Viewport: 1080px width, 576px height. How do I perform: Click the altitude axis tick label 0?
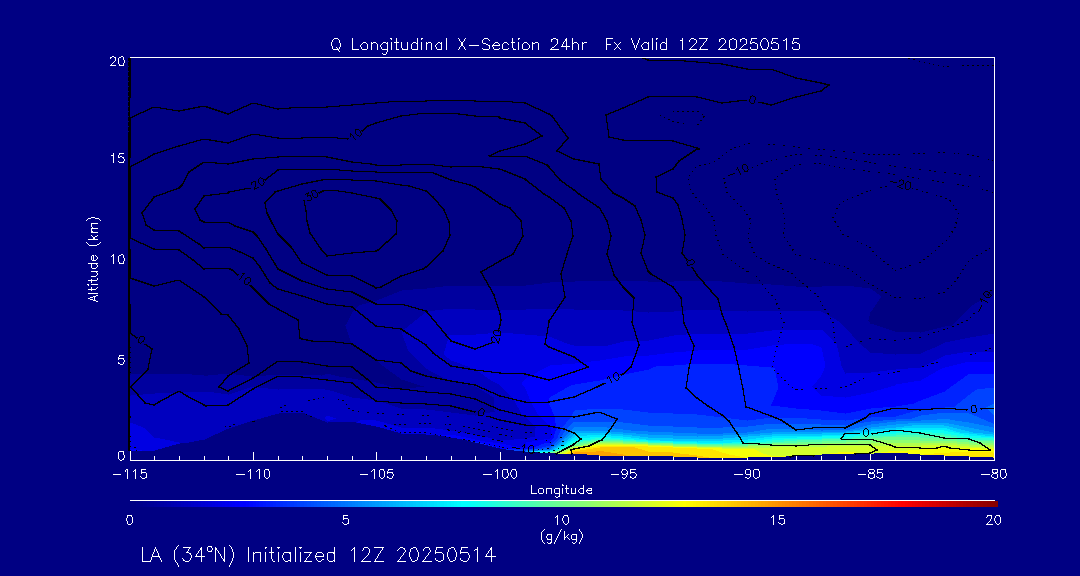(x=121, y=455)
